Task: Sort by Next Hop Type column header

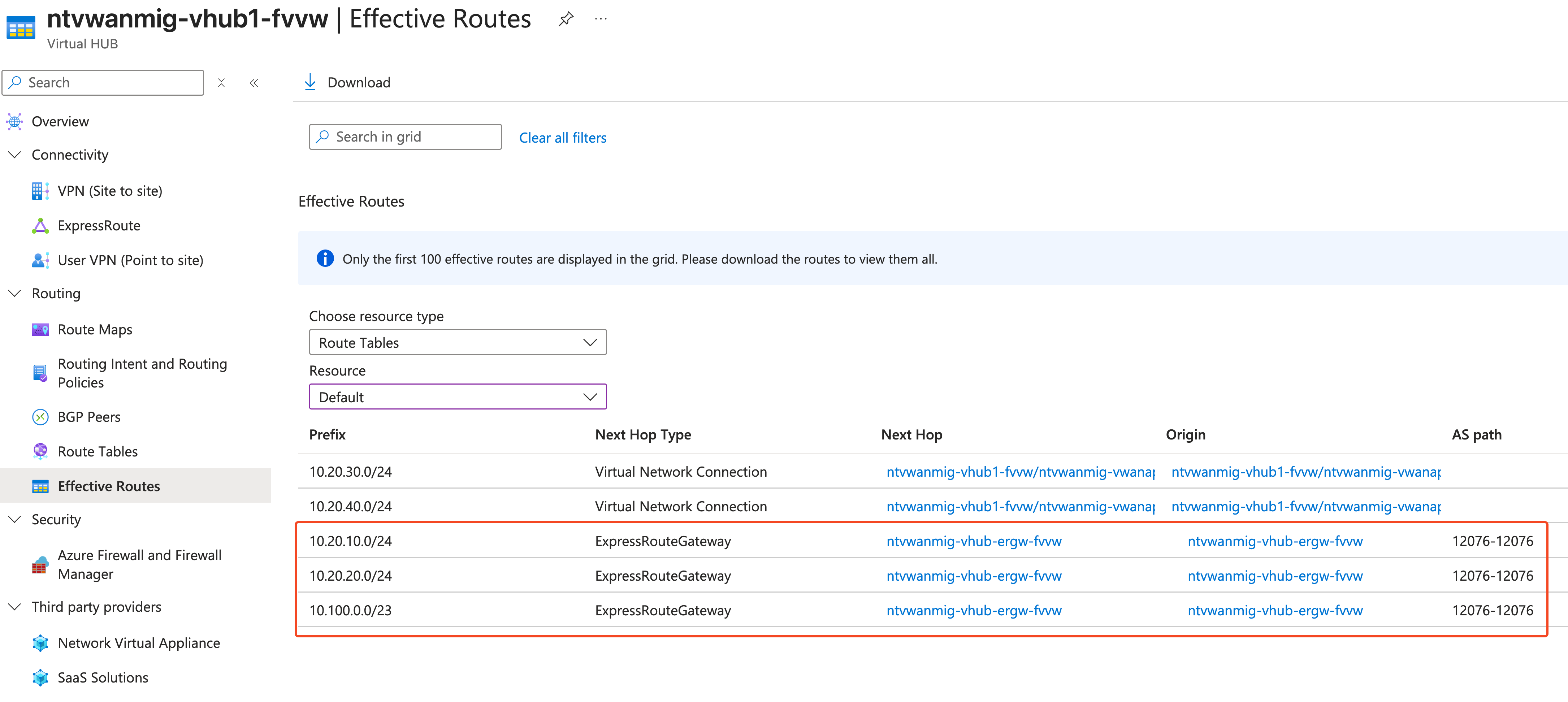Action: tap(644, 435)
